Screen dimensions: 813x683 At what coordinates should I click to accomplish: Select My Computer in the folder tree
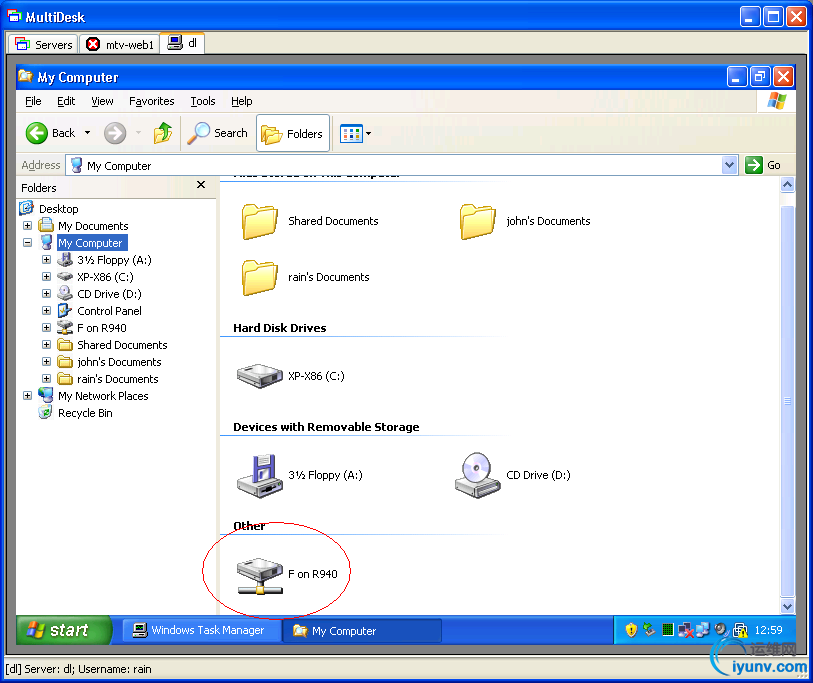click(x=90, y=243)
